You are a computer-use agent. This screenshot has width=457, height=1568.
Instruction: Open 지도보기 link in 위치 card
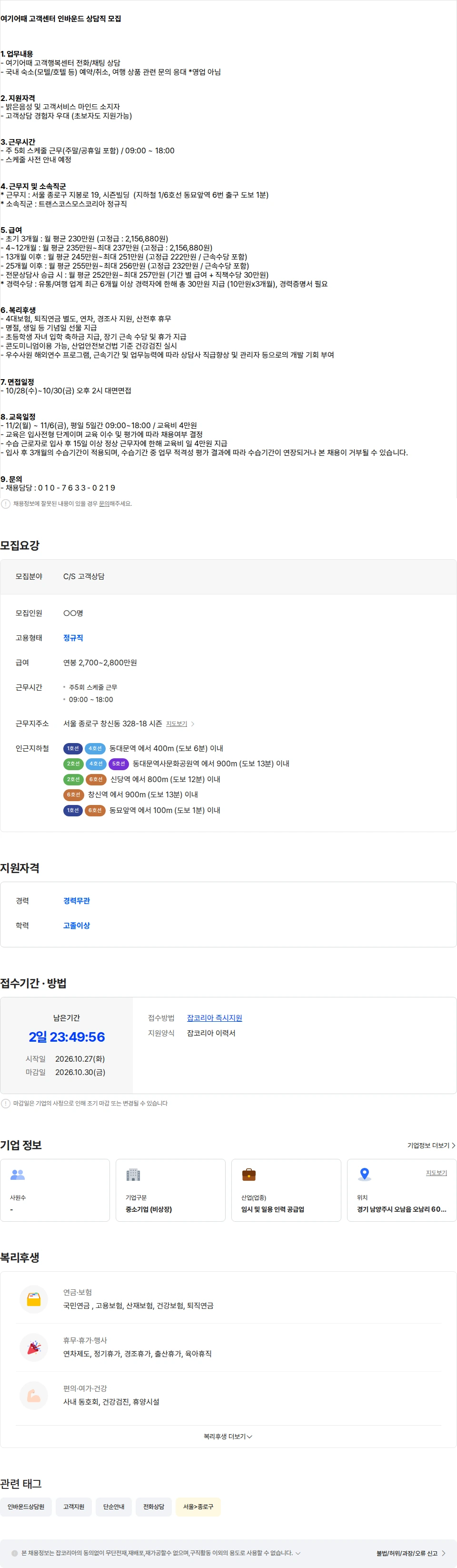(437, 1173)
